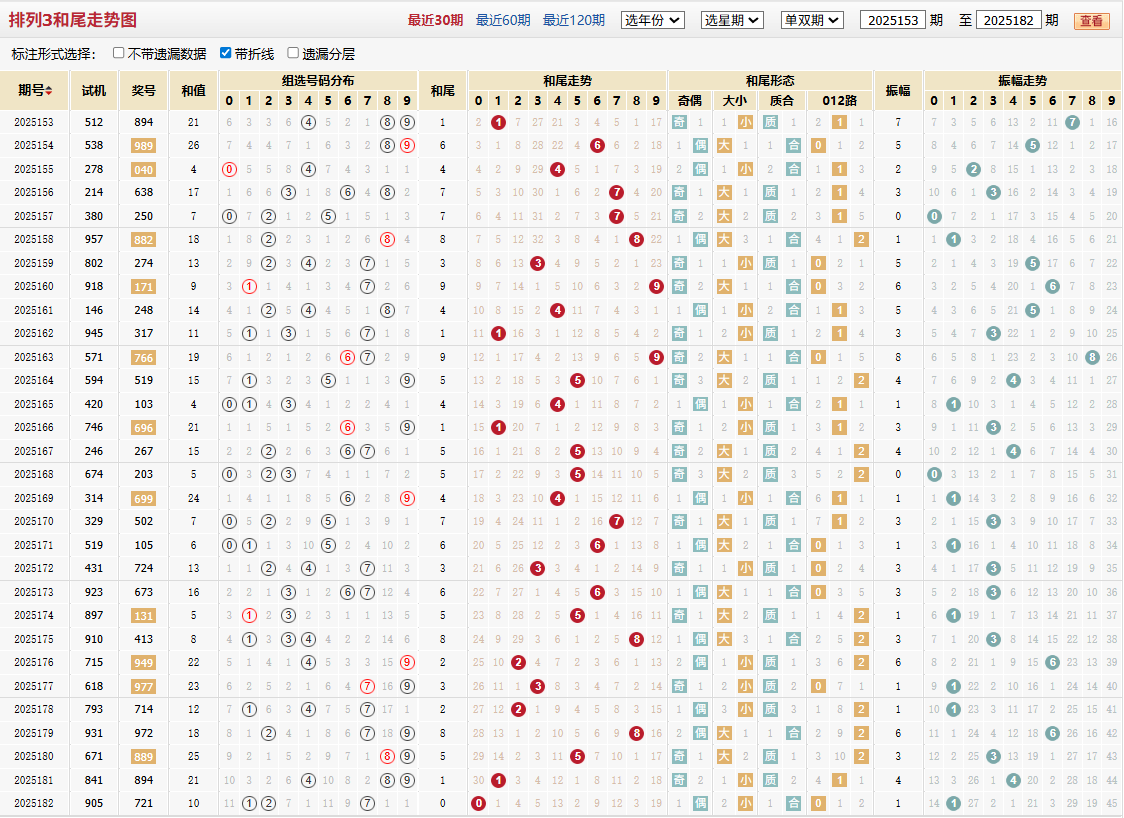
Task: Open the 单双期 dropdown
Action: point(812,20)
